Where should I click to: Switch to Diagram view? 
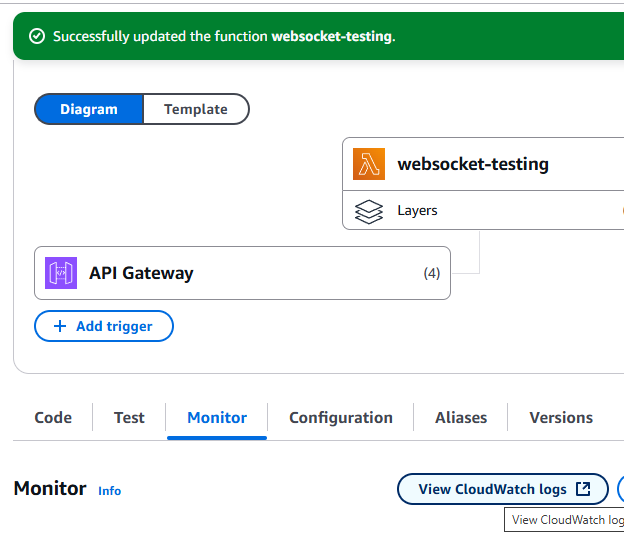[89, 109]
